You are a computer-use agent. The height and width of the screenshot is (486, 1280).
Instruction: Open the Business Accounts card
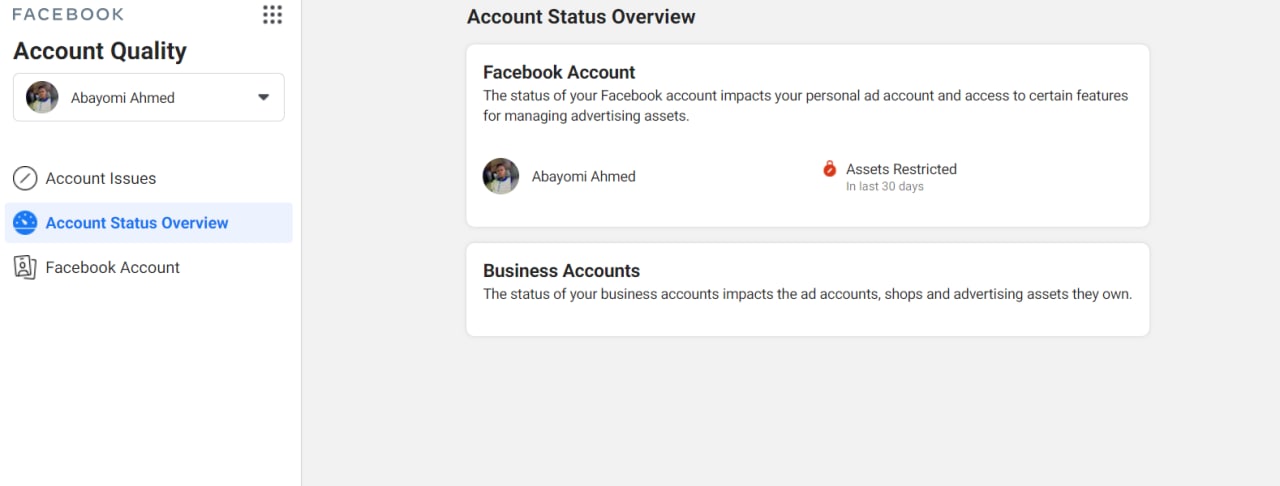tap(808, 289)
